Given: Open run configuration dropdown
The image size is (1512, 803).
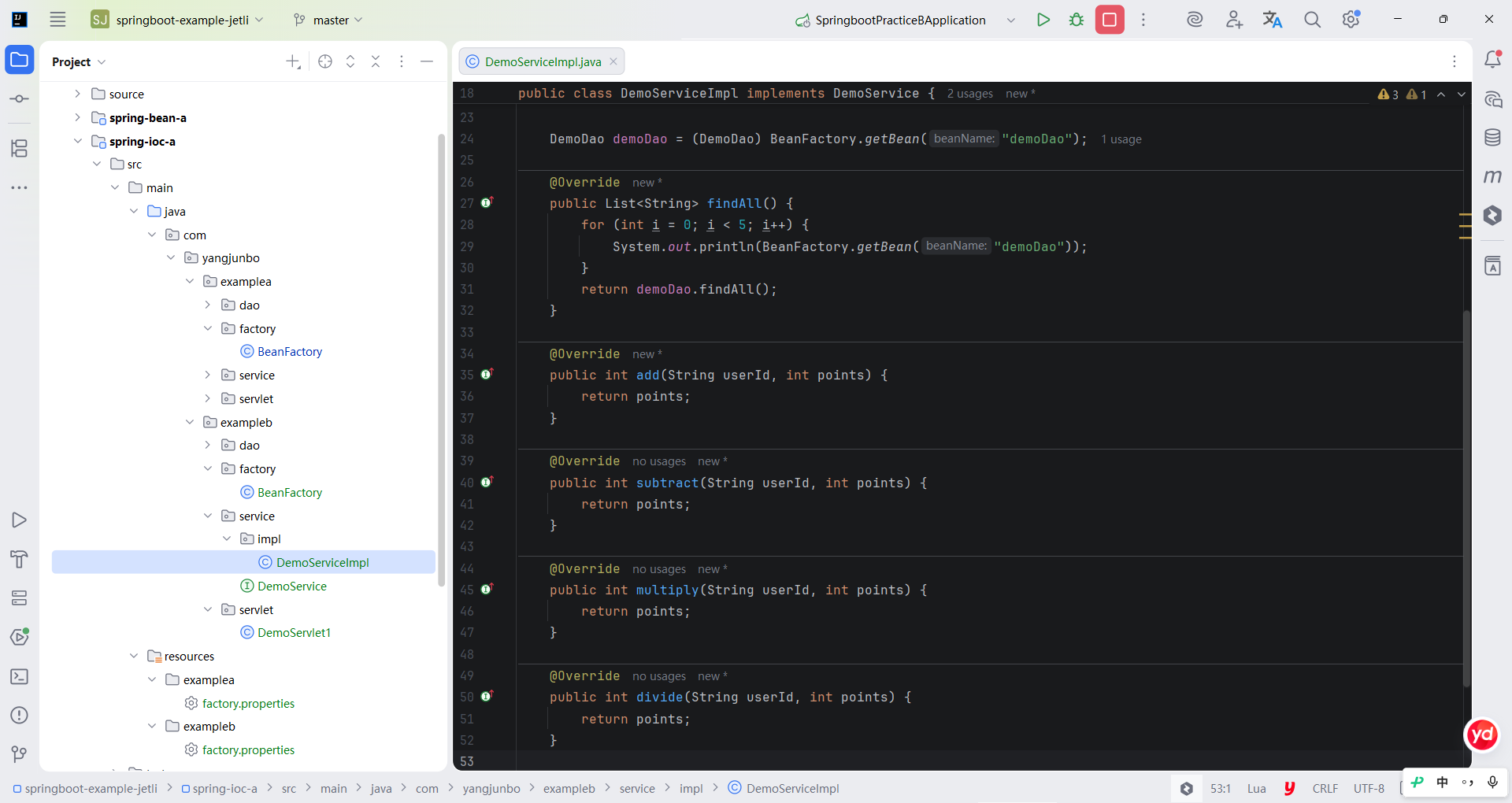Looking at the screenshot, I should point(1011,20).
